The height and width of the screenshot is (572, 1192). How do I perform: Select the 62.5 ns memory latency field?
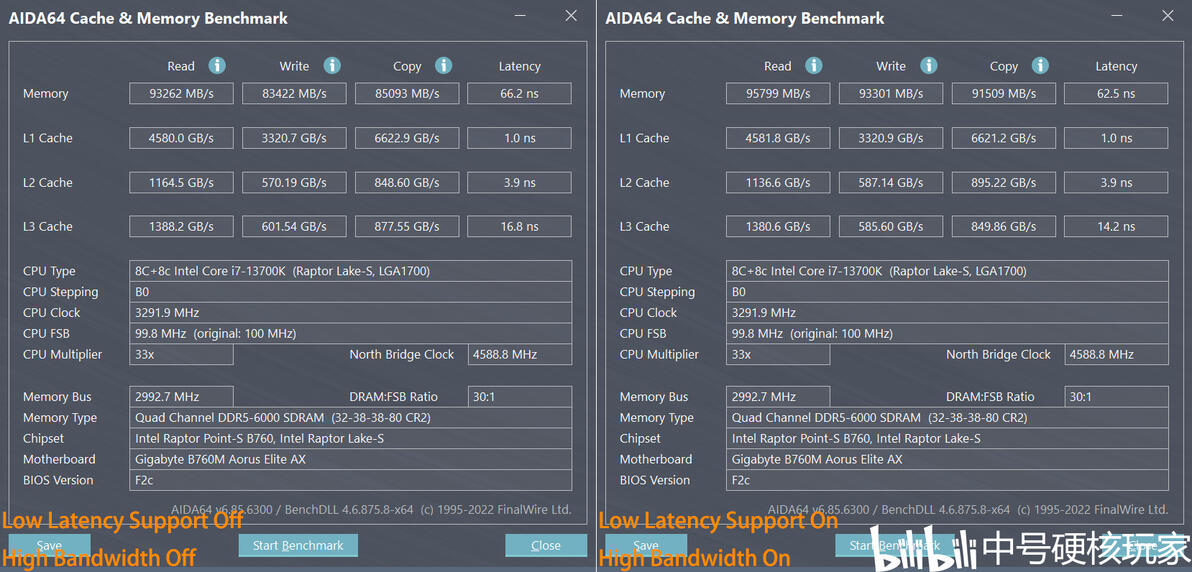[1116, 94]
